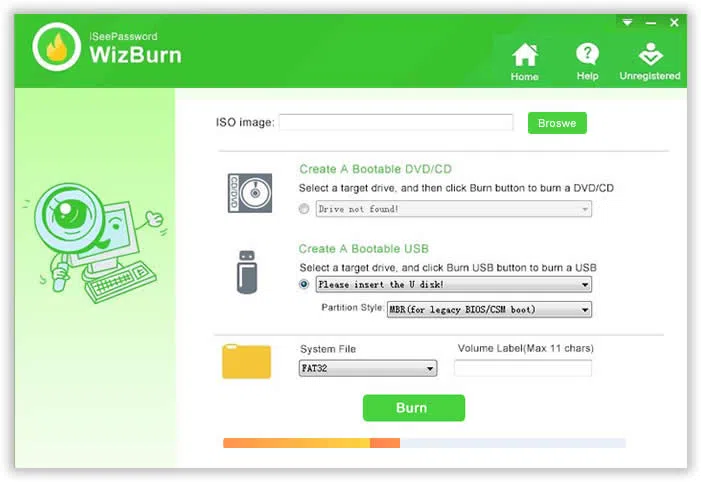The height and width of the screenshot is (482, 701).
Task: Click into the Volume Label text field
Action: pyautogui.click(x=522, y=368)
